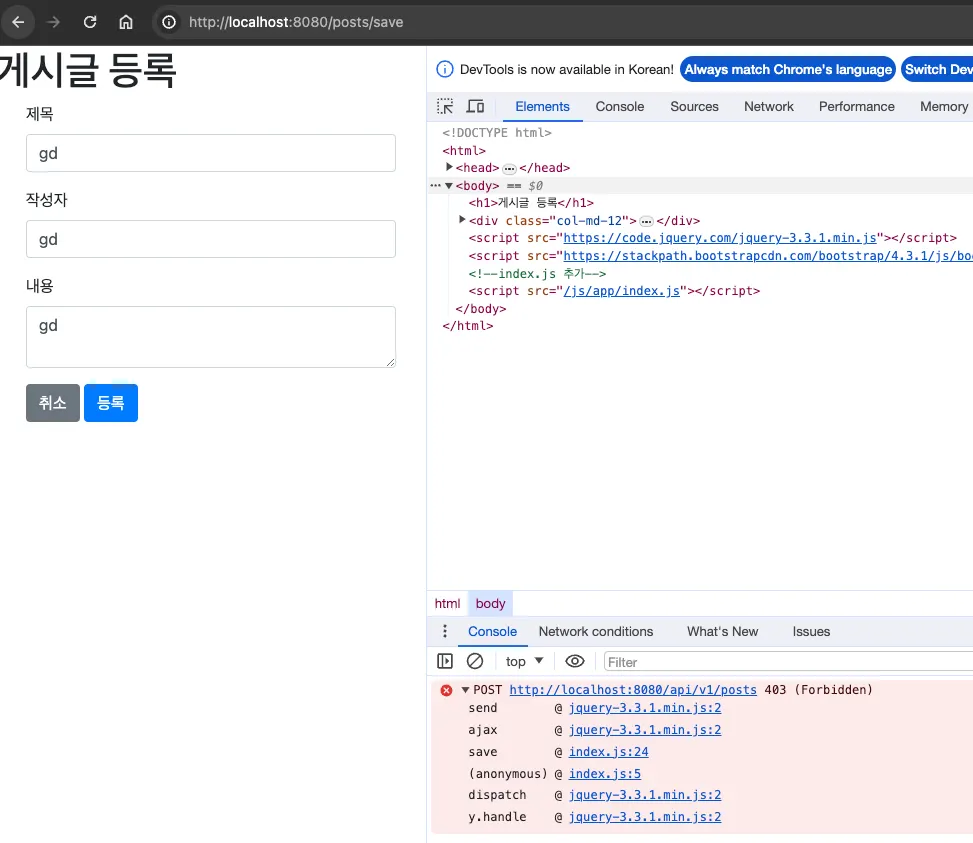This screenshot has width=973, height=843.
Task: Open live expression eye icon
Action: pyautogui.click(x=574, y=661)
